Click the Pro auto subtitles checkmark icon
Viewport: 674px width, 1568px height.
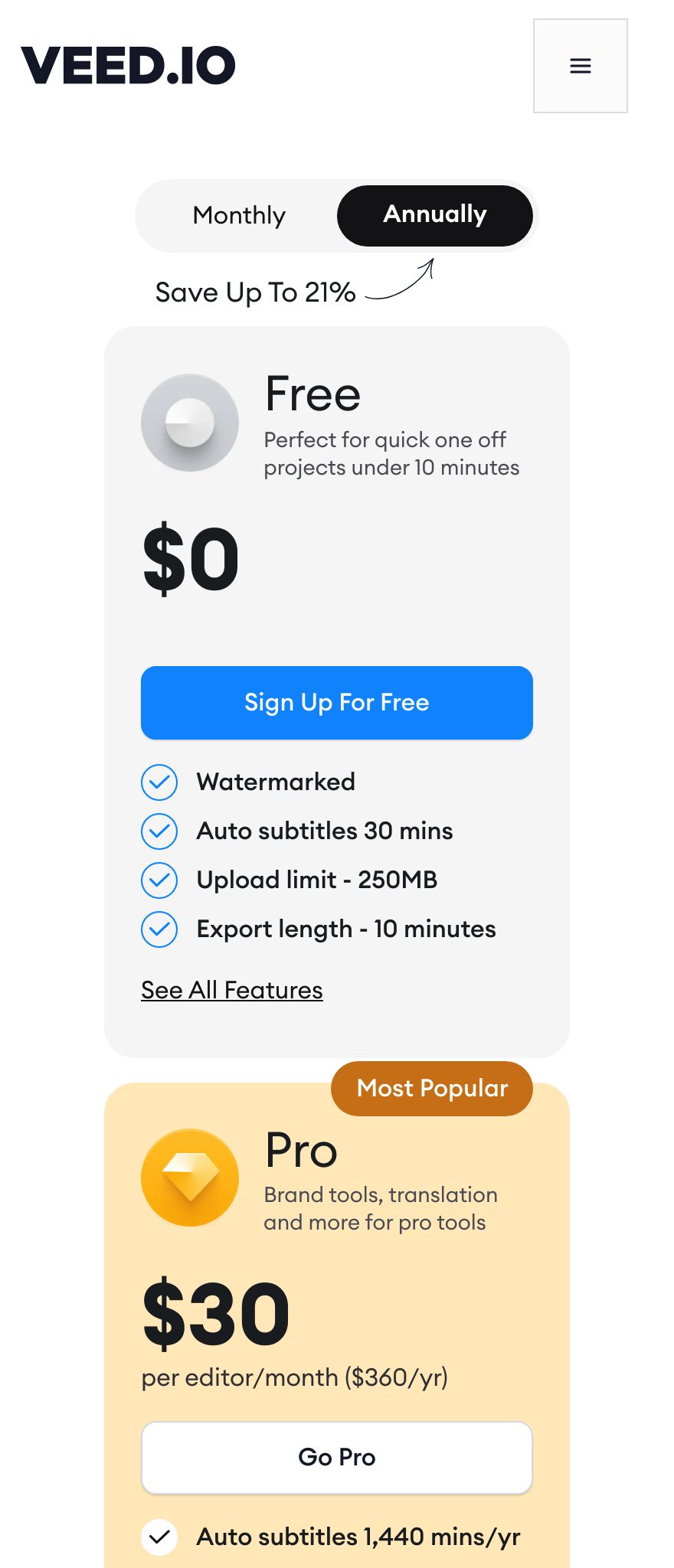coord(159,1537)
